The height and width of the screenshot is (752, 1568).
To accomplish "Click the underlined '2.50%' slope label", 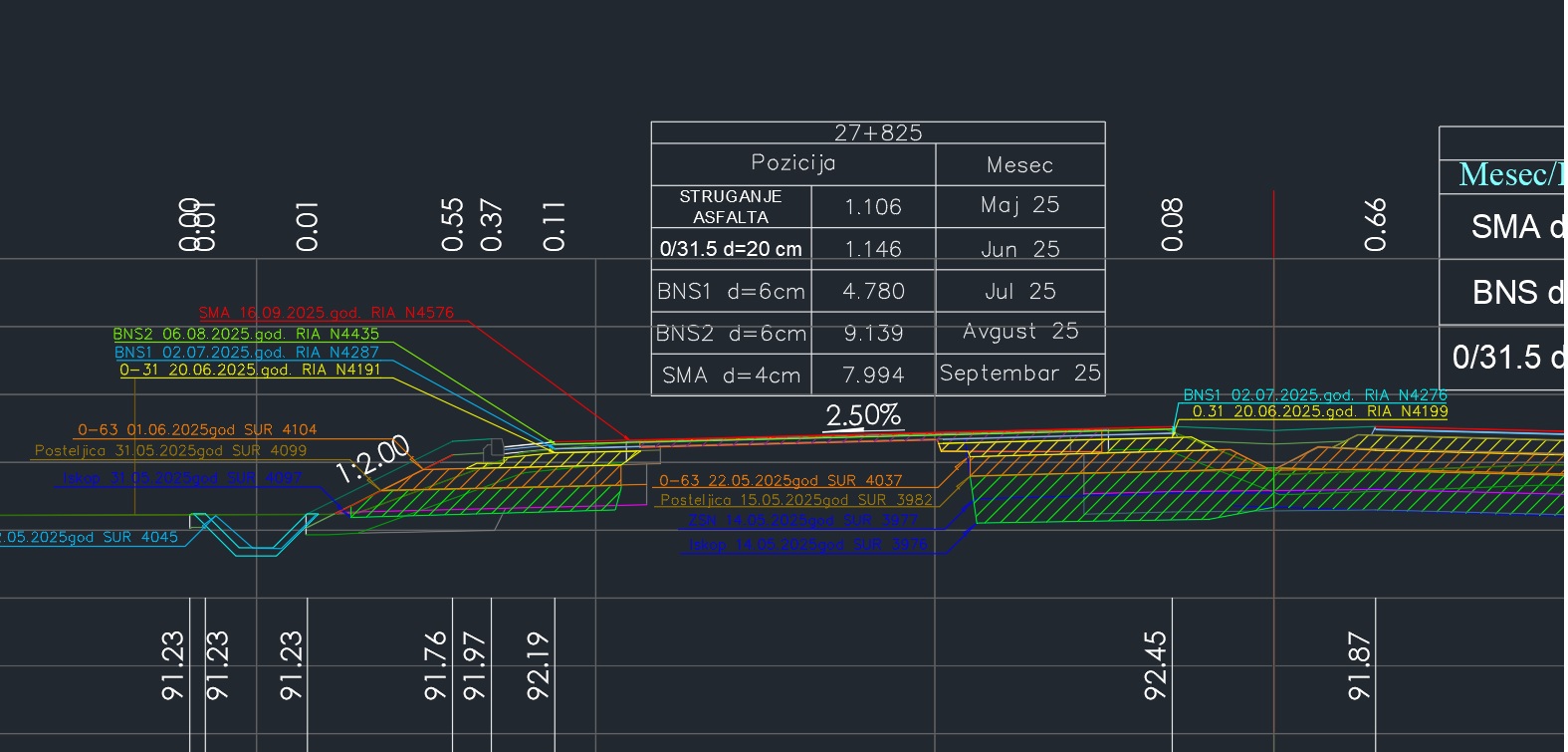I will 864,415.
